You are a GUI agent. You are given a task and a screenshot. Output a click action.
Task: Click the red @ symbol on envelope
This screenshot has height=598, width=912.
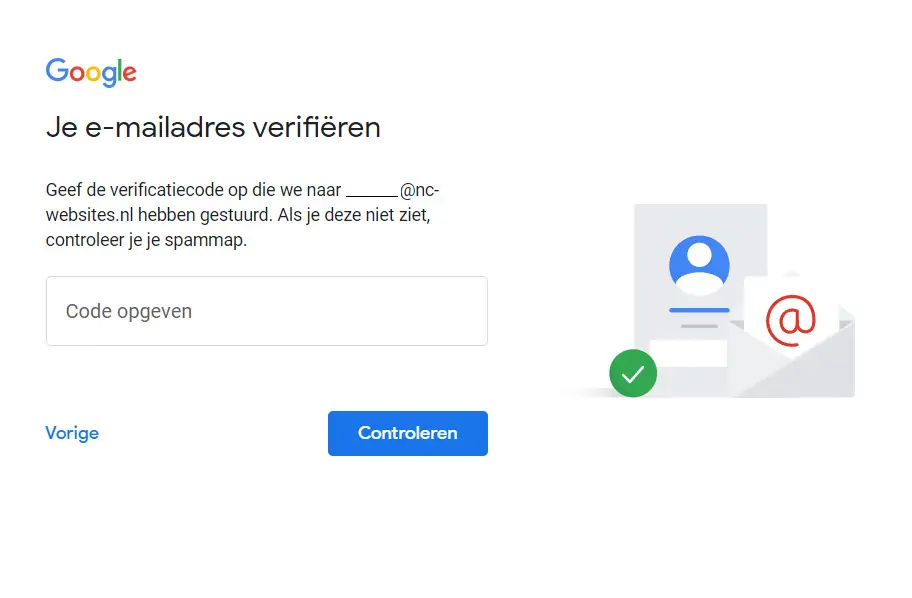(x=790, y=320)
